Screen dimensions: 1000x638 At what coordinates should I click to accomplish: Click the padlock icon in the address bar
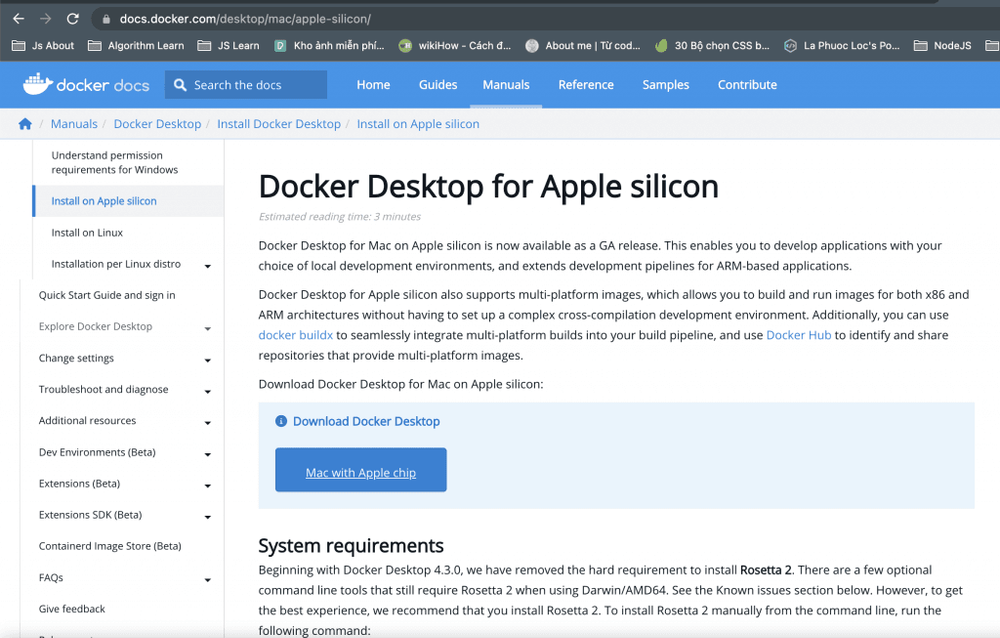106,17
